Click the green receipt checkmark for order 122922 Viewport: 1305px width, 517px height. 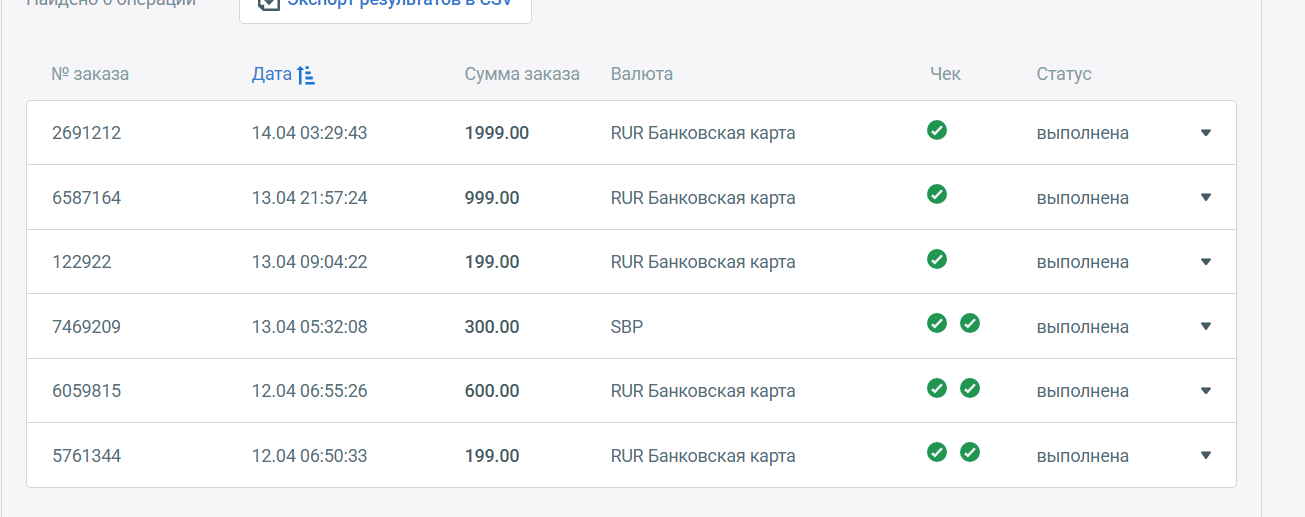point(937,259)
